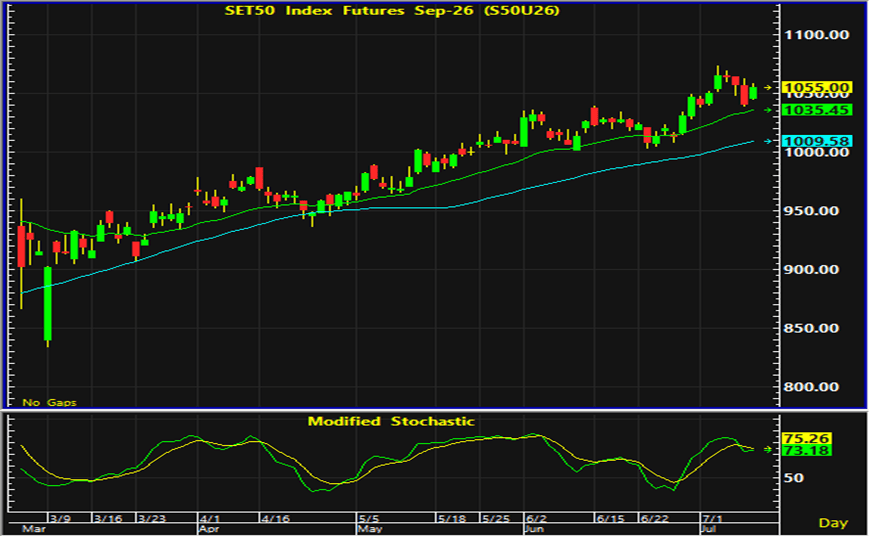Click the Mar month label

(x=34, y=529)
